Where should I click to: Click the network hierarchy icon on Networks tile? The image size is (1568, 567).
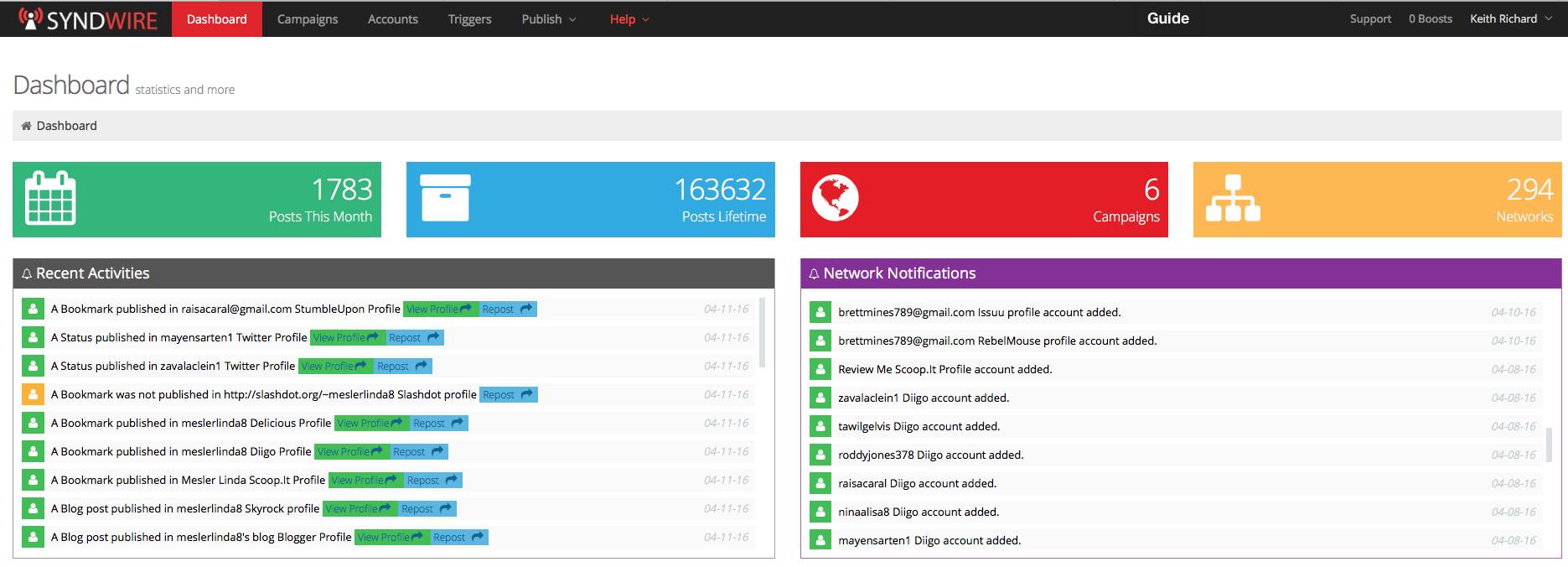tap(1232, 199)
